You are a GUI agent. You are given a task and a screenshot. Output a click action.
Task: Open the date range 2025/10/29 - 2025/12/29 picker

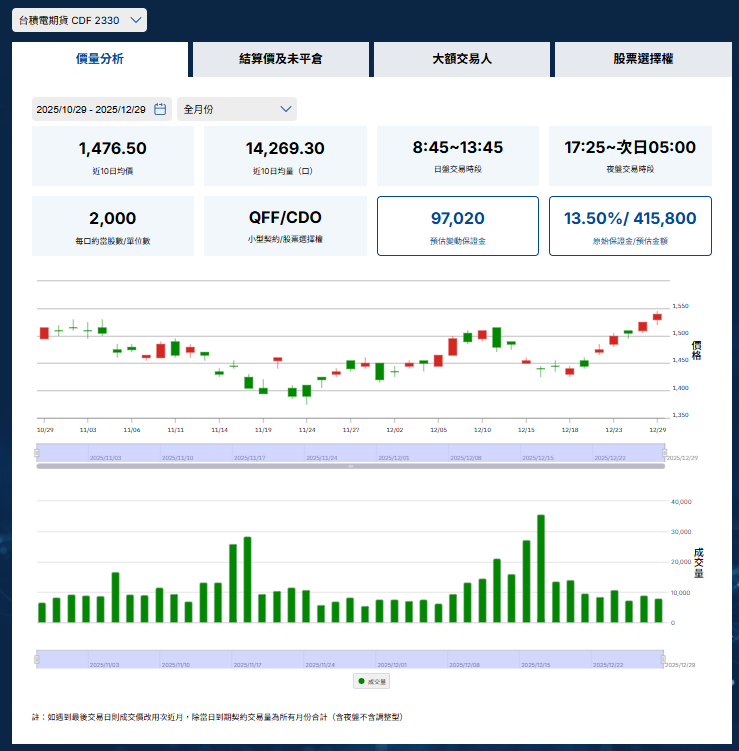91,109
